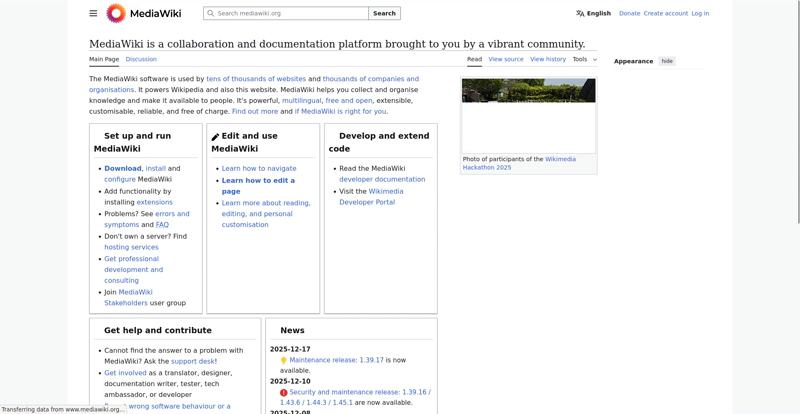Open the View history tab
Viewport: 800px width, 414px height.
point(547,59)
